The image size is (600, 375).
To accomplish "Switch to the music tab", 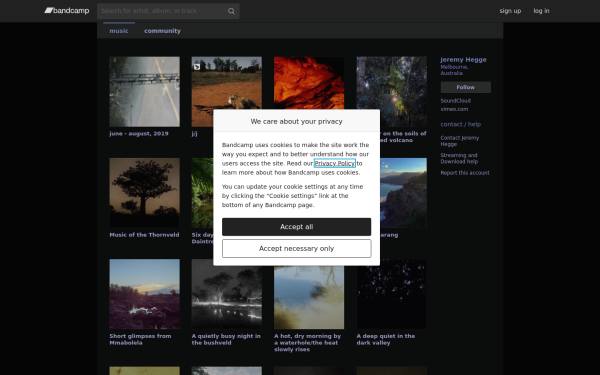I will pyautogui.click(x=119, y=31).
